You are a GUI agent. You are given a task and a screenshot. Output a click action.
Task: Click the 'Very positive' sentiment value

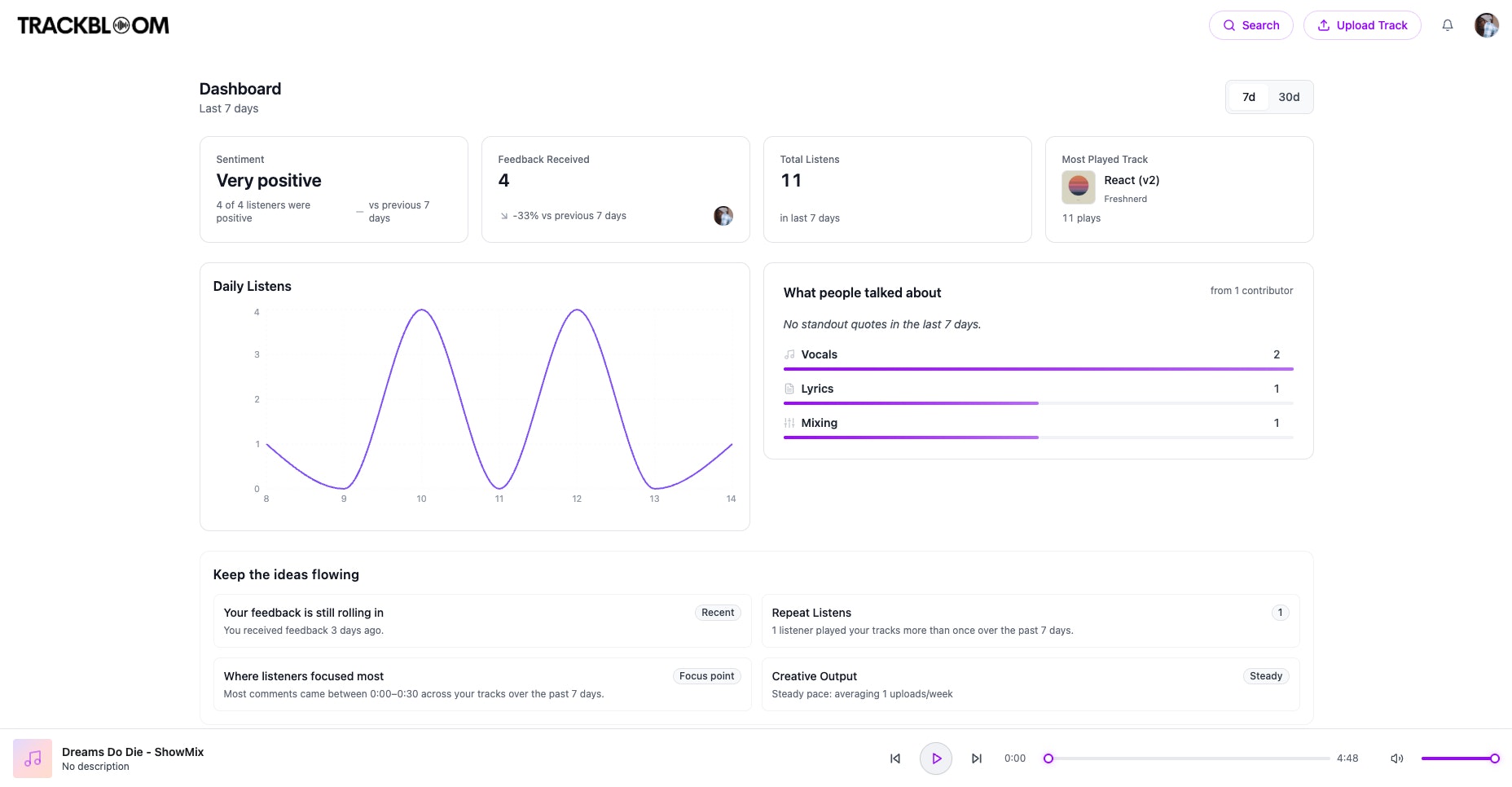coord(269,181)
